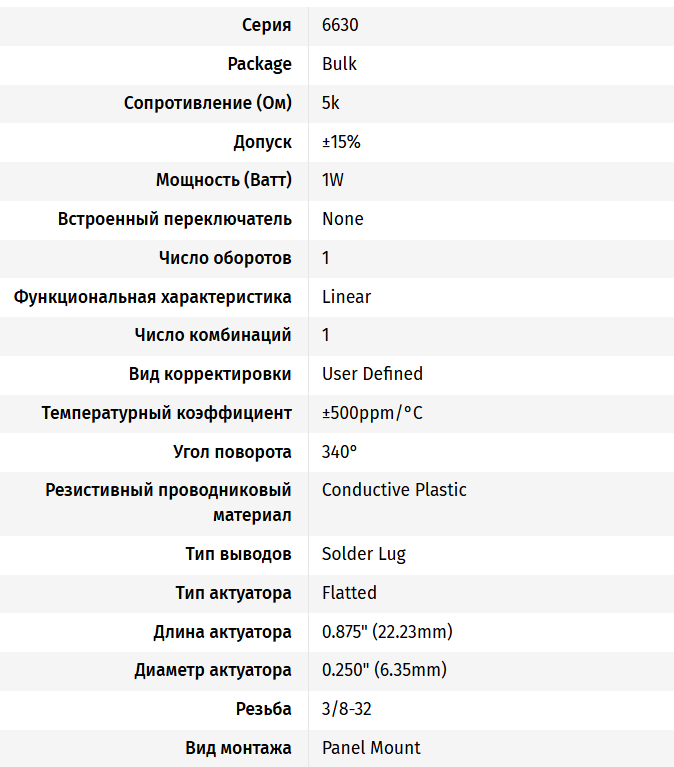This screenshot has height=767, width=674.
Task: Click the Linear characteristic value
Action: 346,297
